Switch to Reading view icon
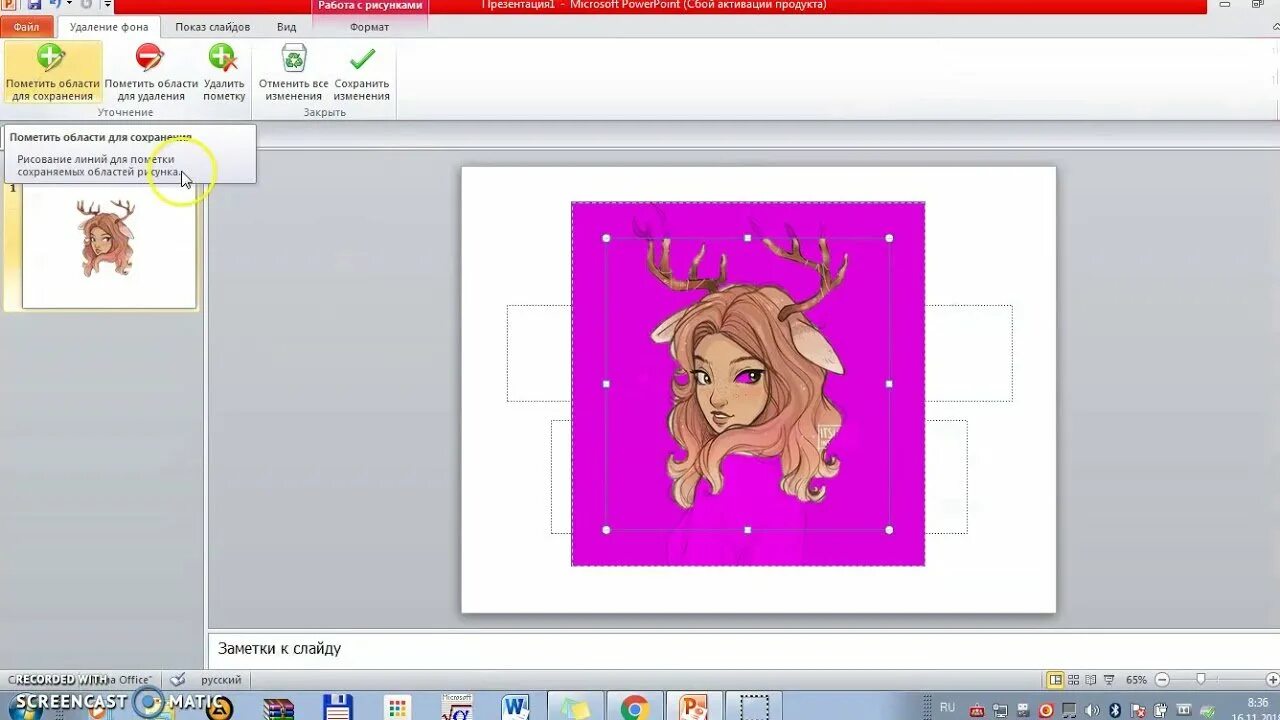This screenshot has height=720, width=1280. pos(1091,680)
